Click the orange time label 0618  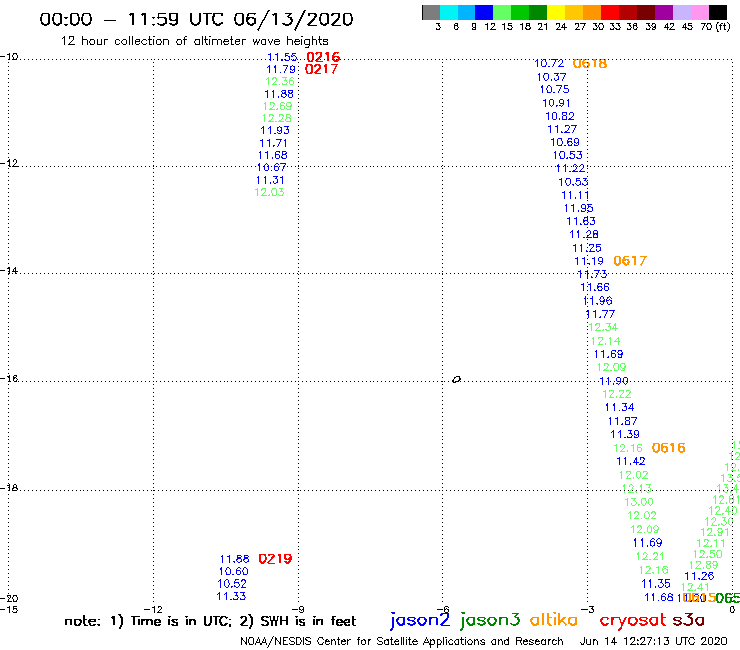(590, 63)
